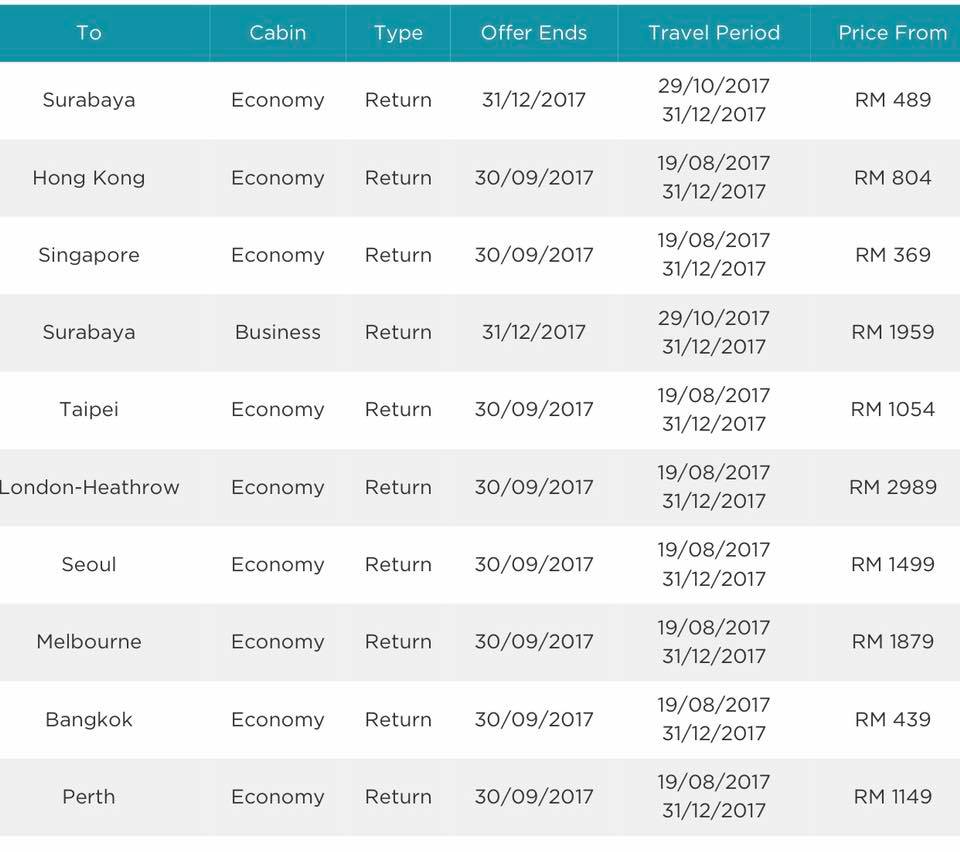The image size is (960, 852).
Task: Click the RM 369 Singapore price
Action: [x=893, y=255]
